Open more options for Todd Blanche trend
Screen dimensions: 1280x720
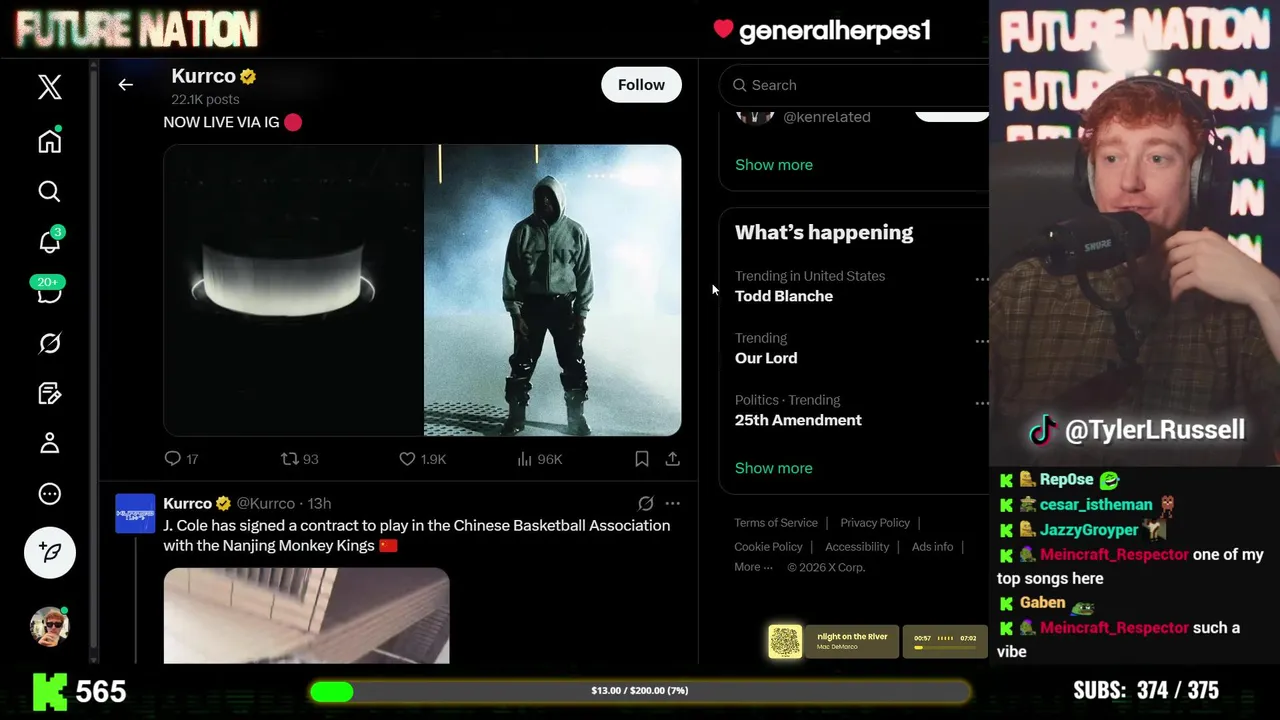click(981, 279)
